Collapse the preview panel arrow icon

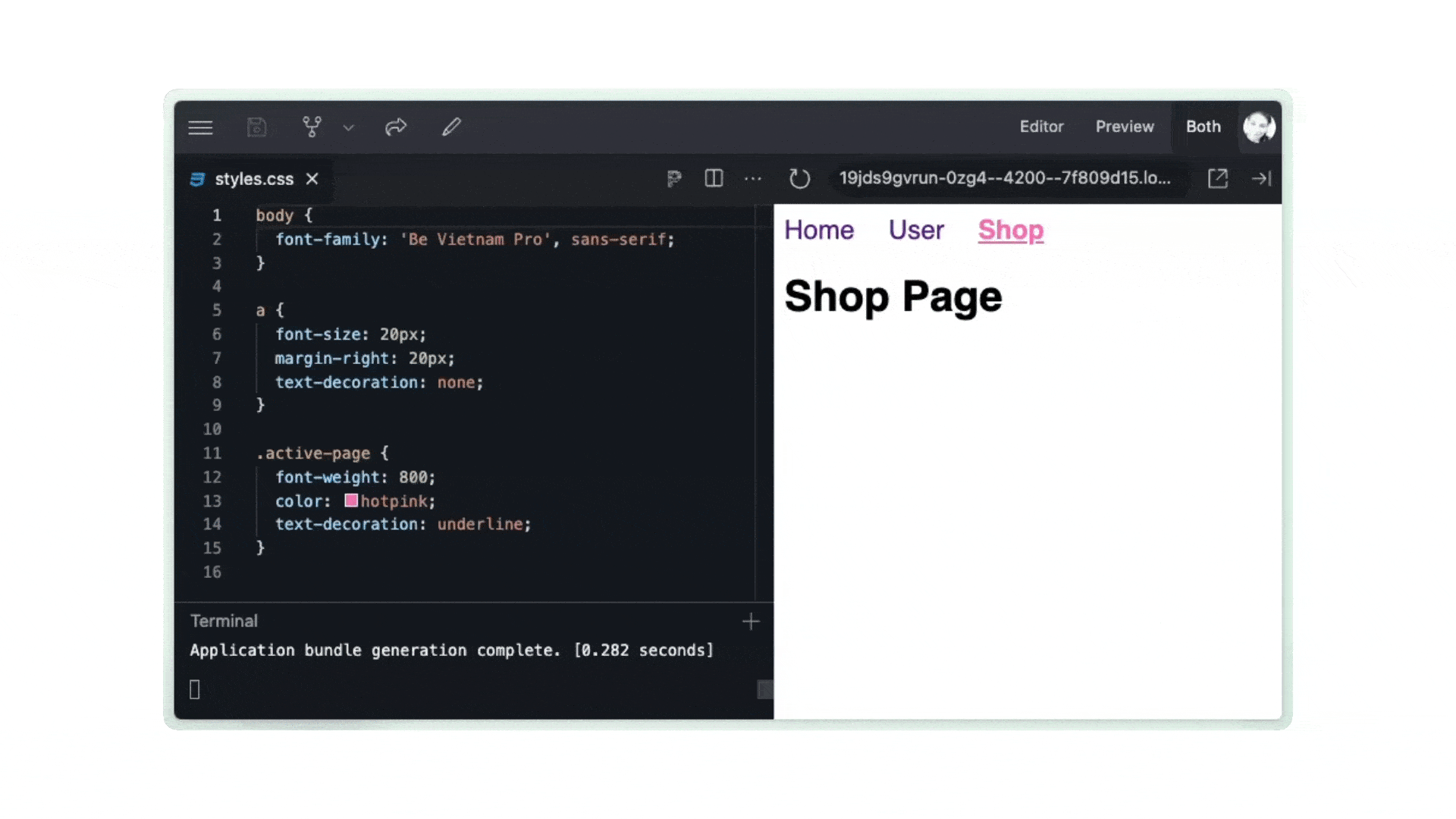(x=1261, y=178)
